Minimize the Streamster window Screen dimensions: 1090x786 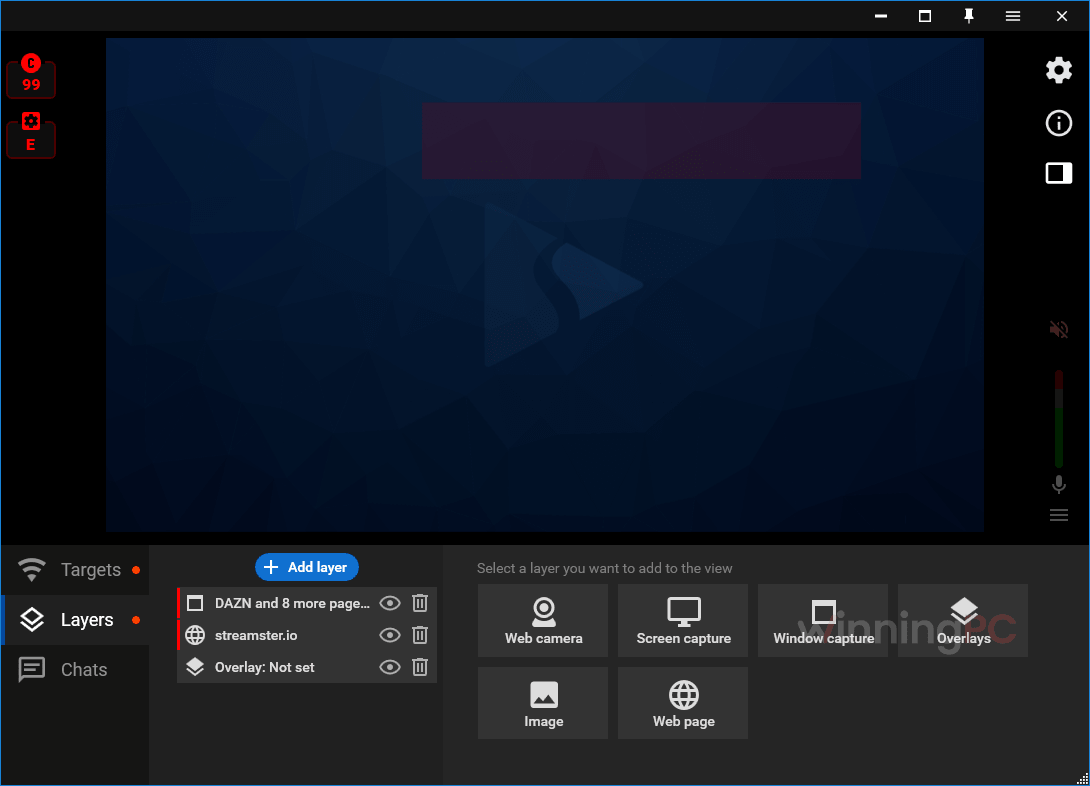coord(881,16)
